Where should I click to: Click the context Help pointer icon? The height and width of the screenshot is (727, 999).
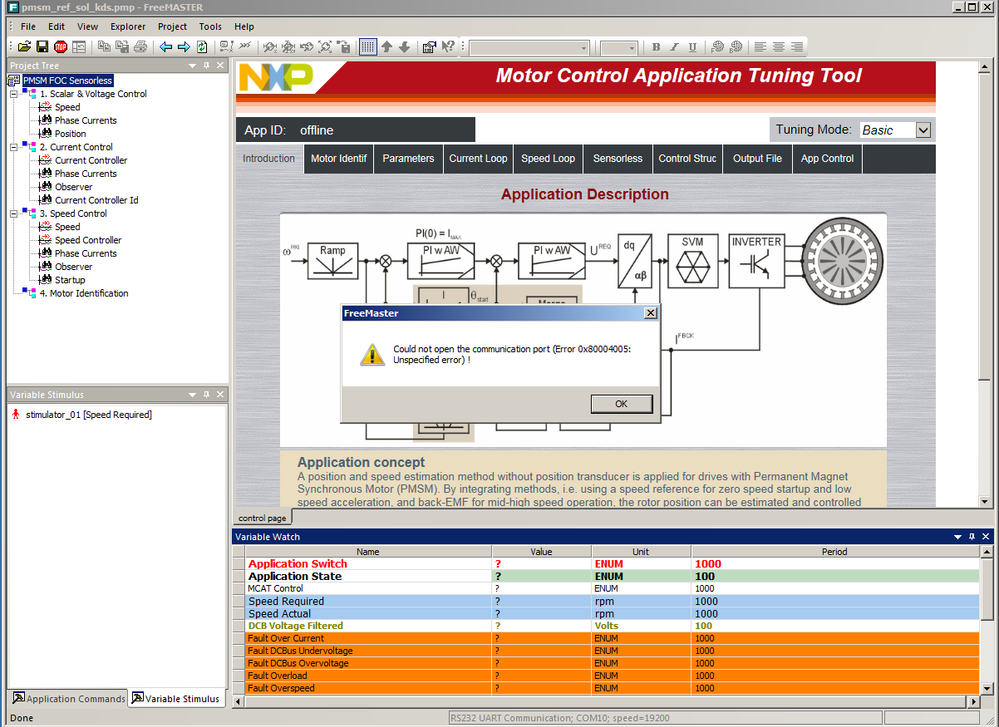pyautogui.click(x=448, y=47)
